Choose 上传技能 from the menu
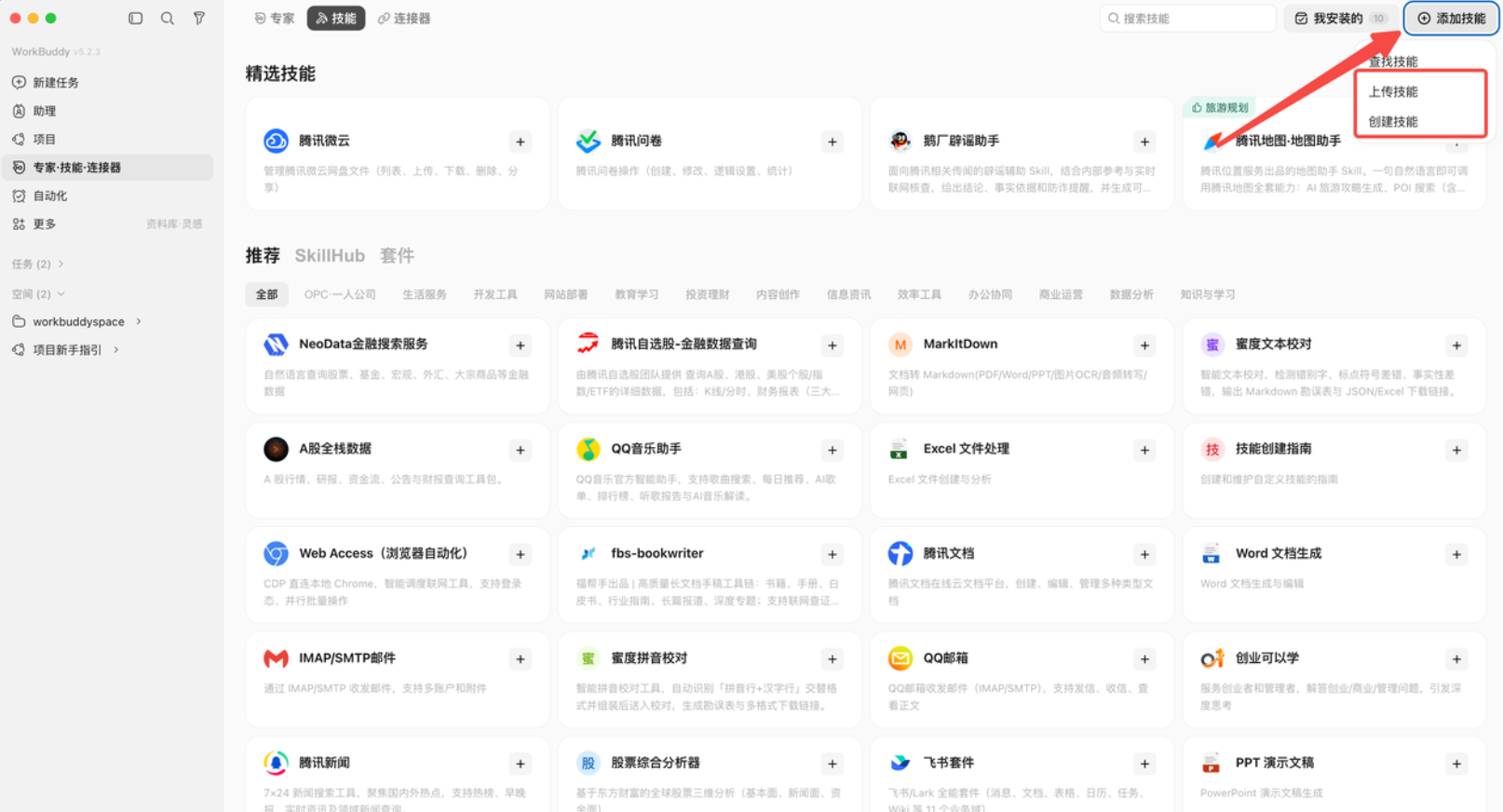 (x=1393, y=91)
